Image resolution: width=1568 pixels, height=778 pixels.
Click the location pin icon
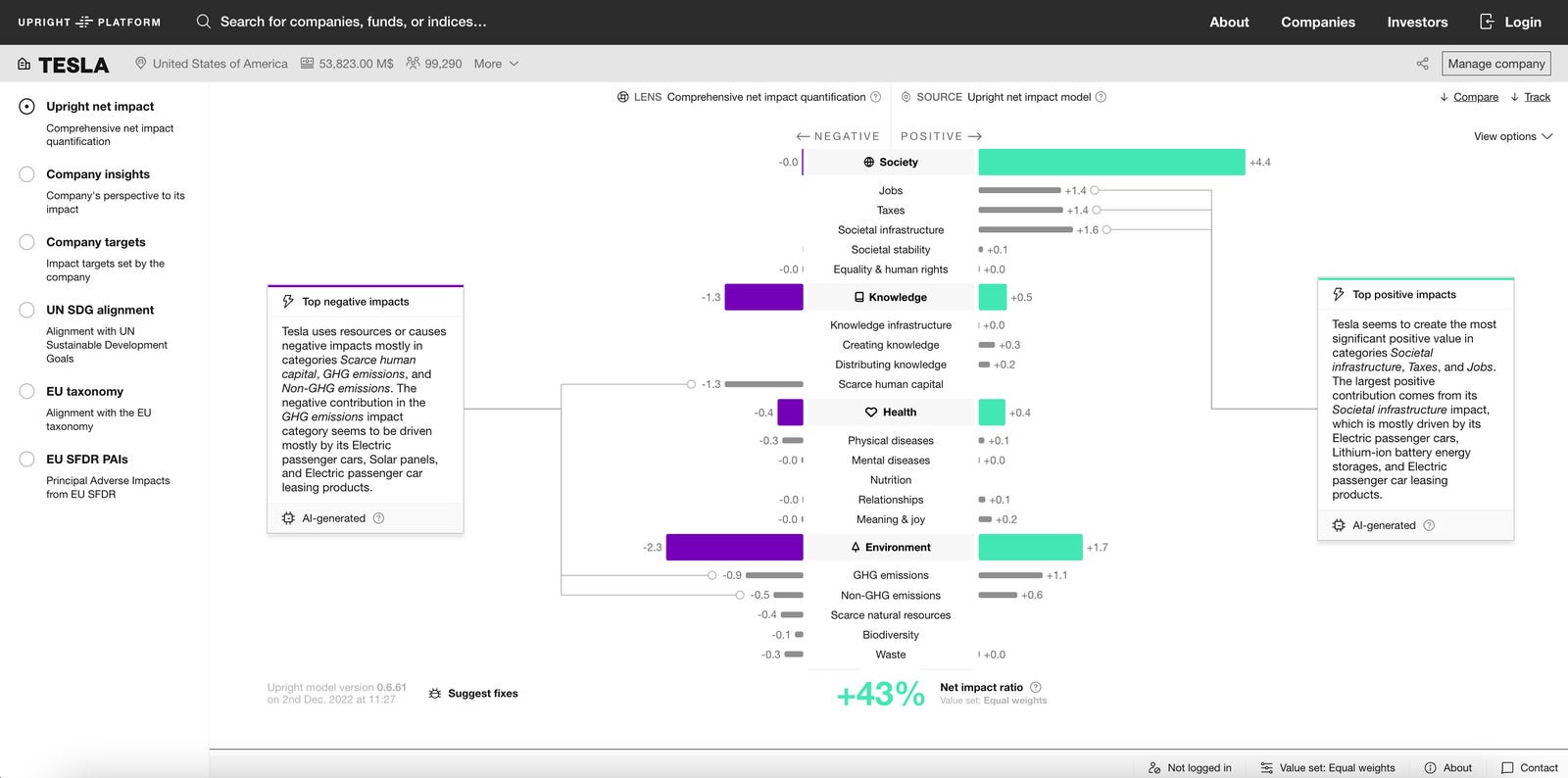[x=141, y=64]
